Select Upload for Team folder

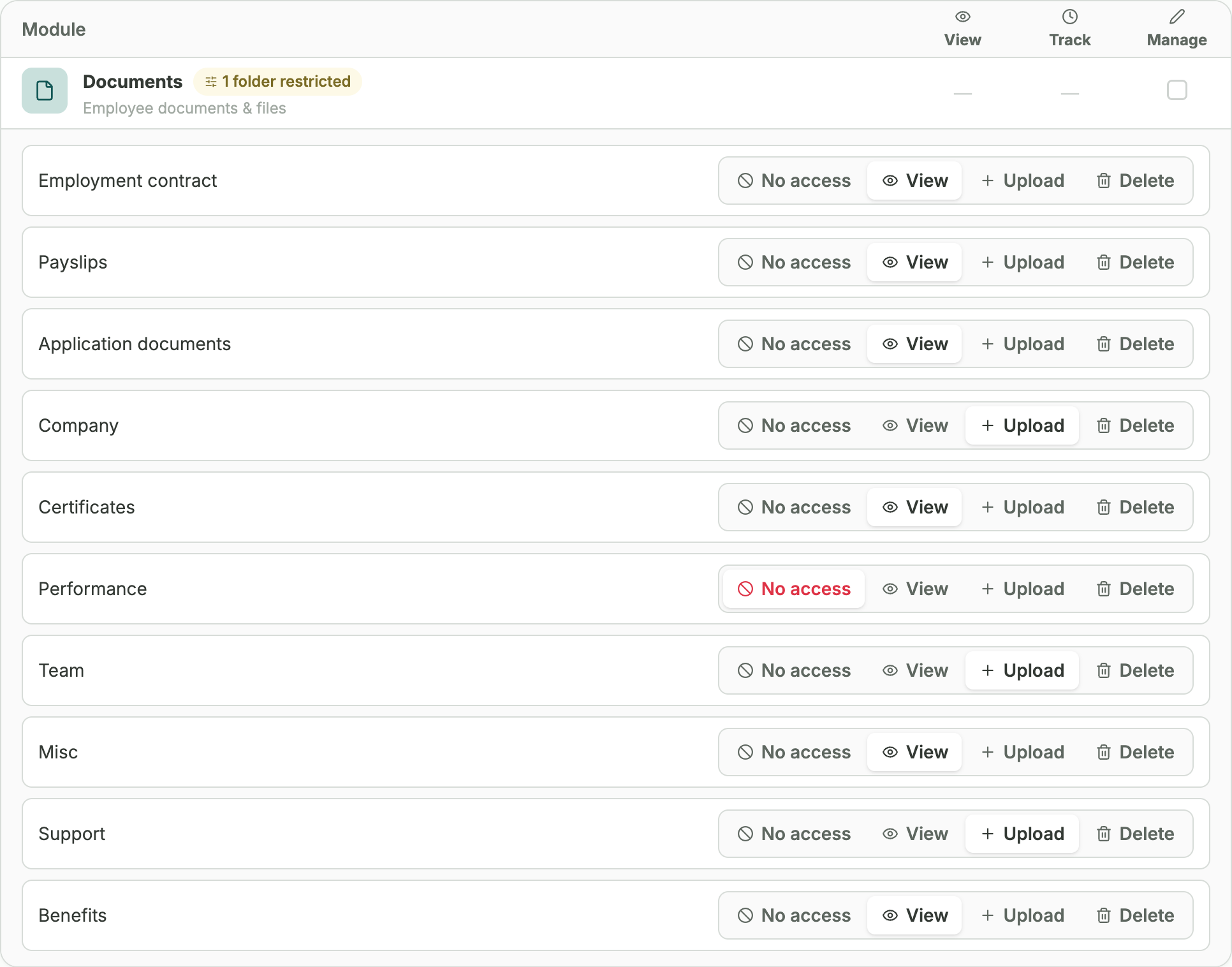pos(1022,670)
